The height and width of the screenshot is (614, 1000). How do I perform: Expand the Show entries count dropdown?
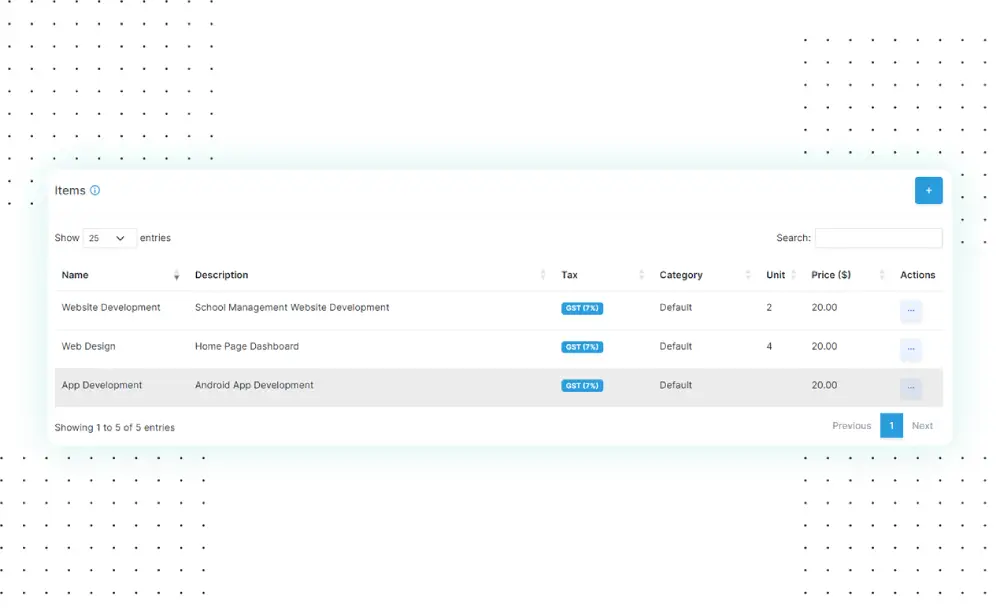click(x=109, y=238)
